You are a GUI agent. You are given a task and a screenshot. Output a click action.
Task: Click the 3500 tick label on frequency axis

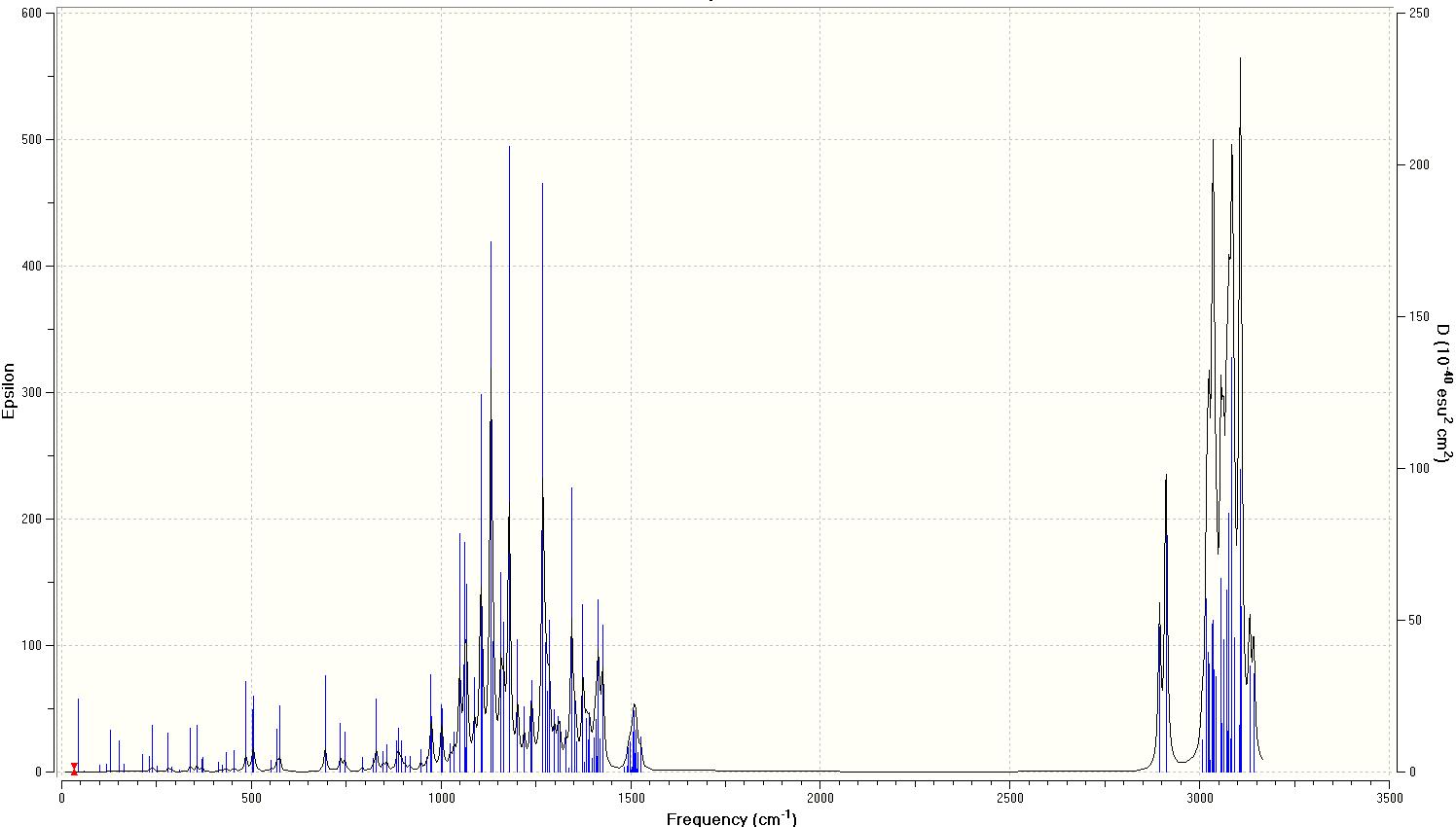[1389, 799]
